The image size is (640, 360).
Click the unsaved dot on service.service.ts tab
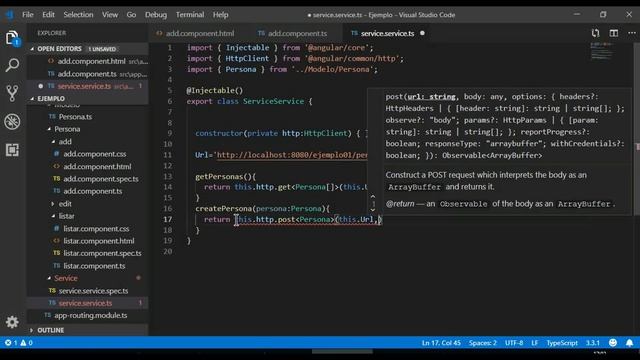click(x=422, y=33)
